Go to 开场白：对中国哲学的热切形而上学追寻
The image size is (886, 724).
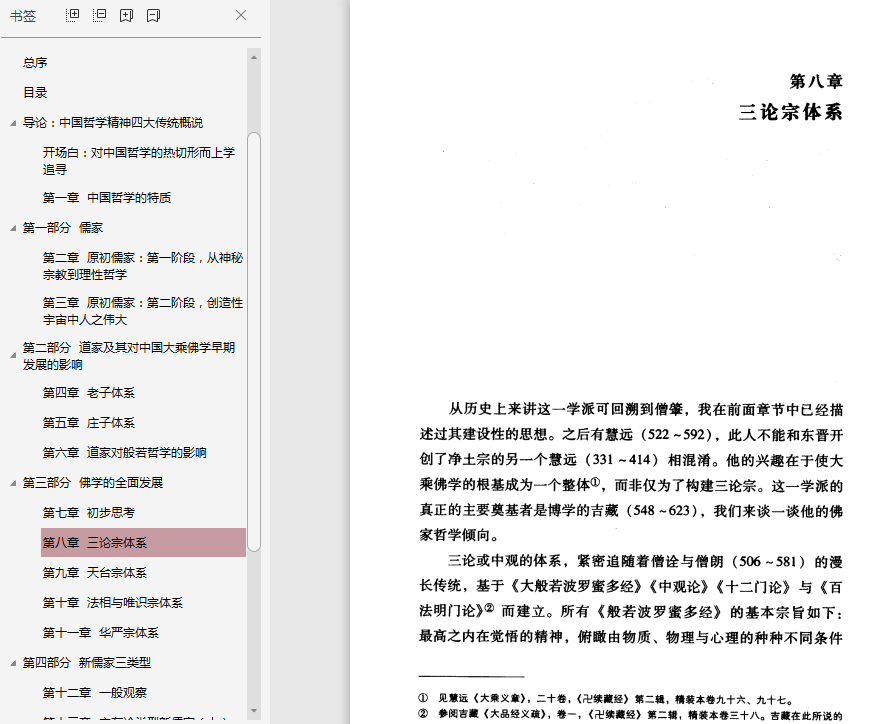click(x=139, y=161)
